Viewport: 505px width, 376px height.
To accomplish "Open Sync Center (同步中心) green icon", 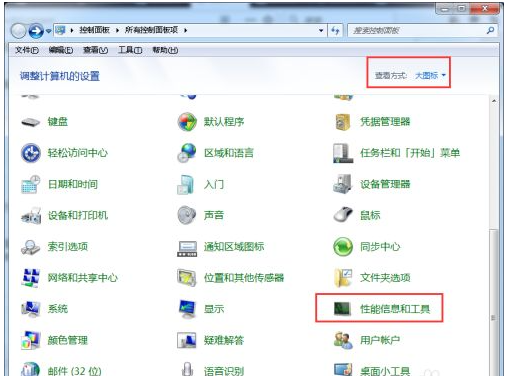I will click(x=343, y=247).
